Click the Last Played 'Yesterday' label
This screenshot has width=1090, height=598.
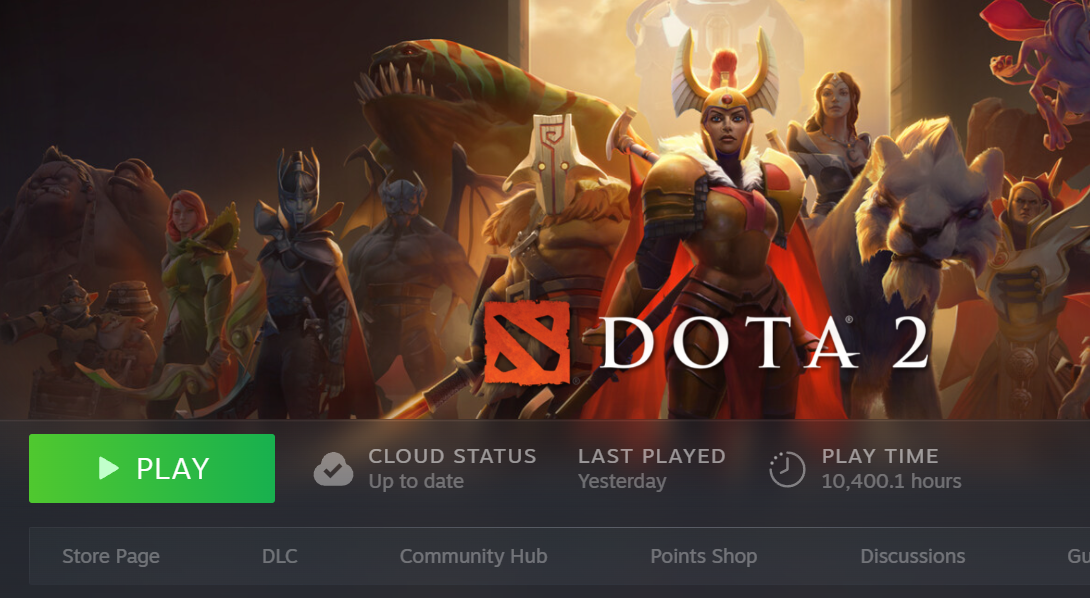click(622, 481)
